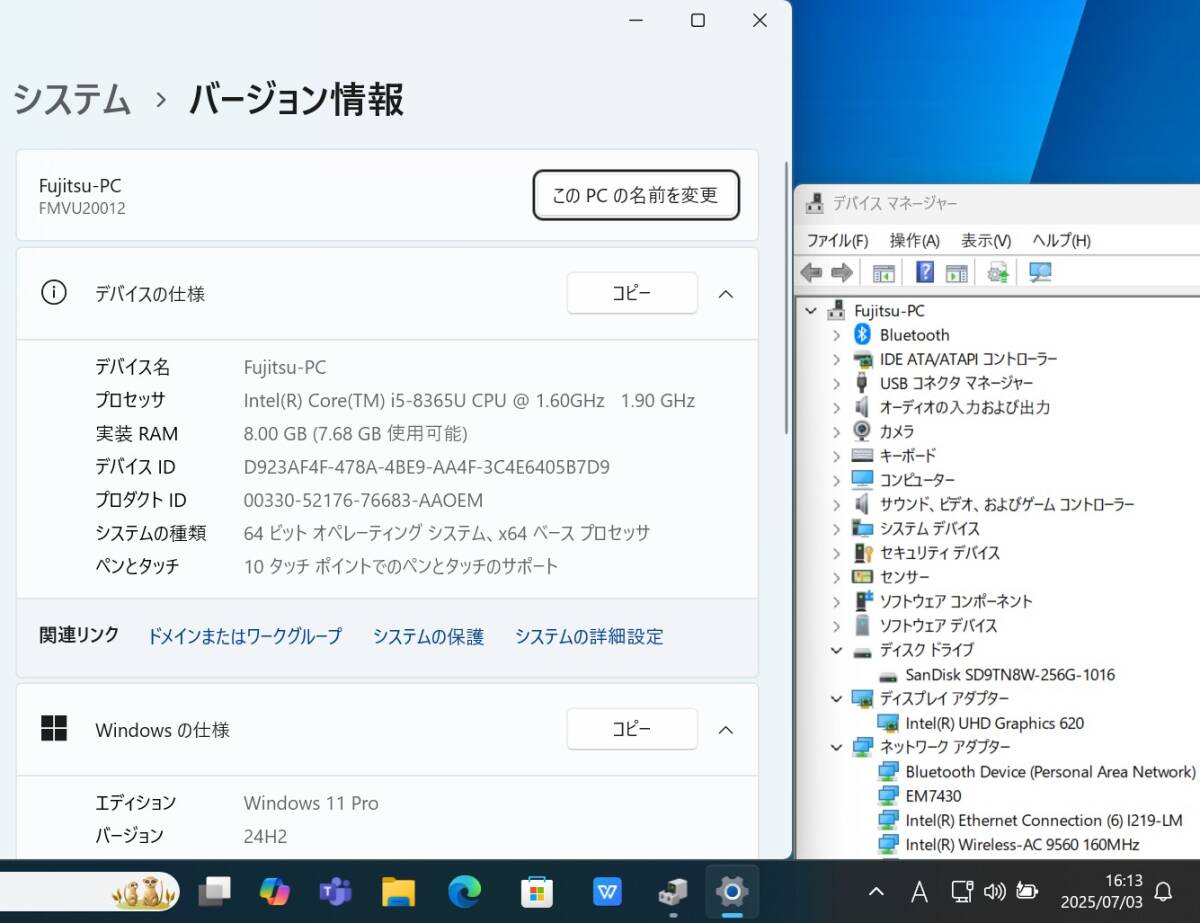Image resolution: width=1200 pixels, height=923 pixels.
Task: Click the edition value Windows 11 Pro
Action: pos(311,803)
